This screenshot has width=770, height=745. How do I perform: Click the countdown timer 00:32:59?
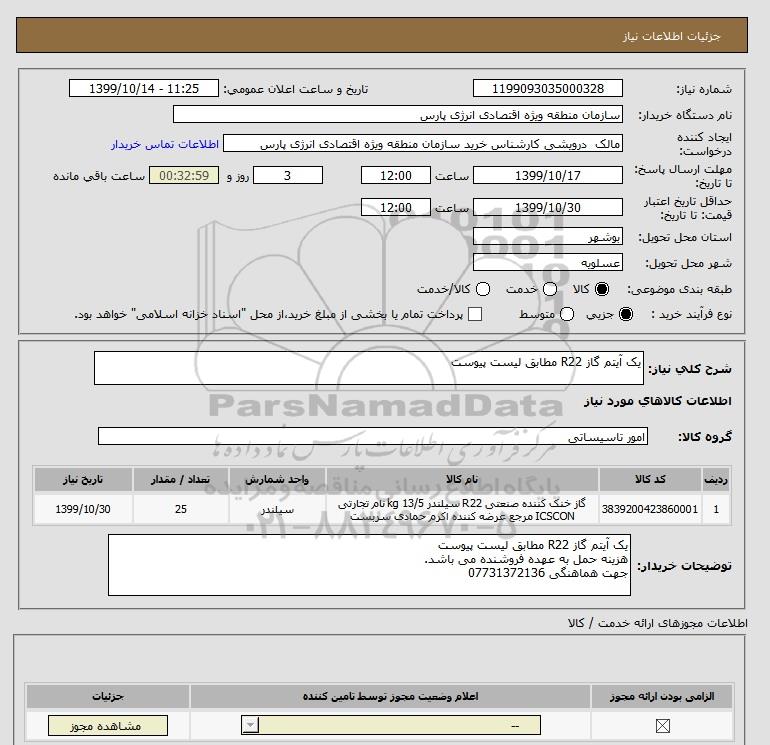[184, 175]
